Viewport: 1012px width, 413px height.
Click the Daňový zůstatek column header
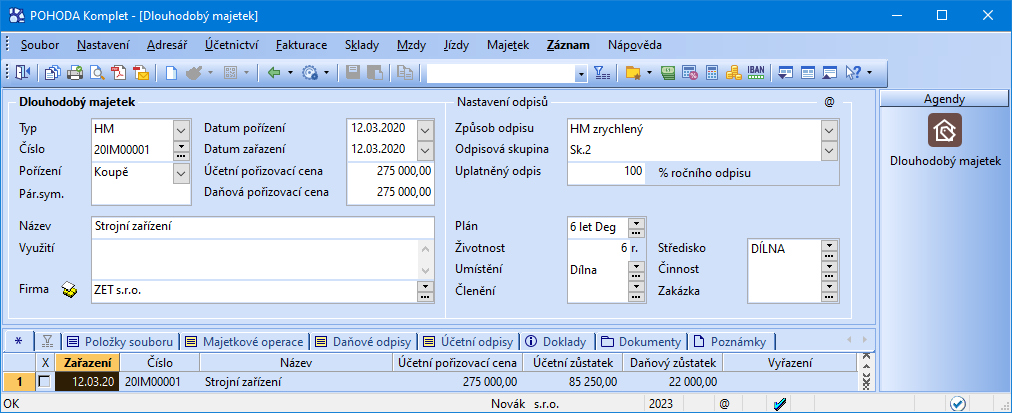[673, 363]
